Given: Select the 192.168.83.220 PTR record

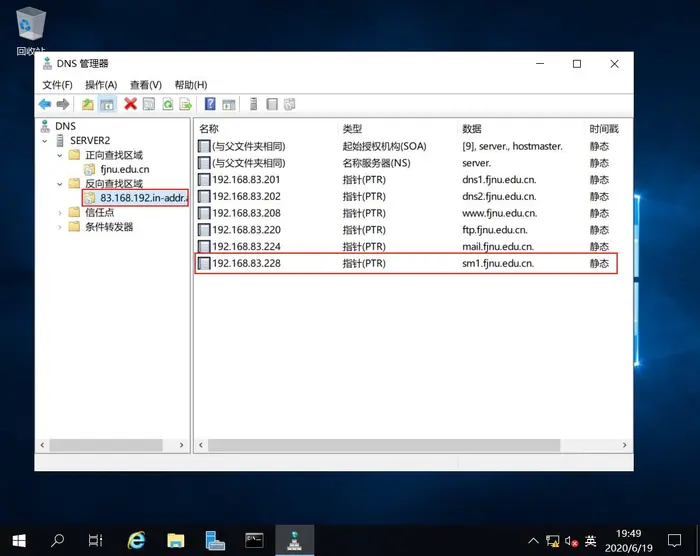Looking at the screenshot, I should (x=406, y=230).
